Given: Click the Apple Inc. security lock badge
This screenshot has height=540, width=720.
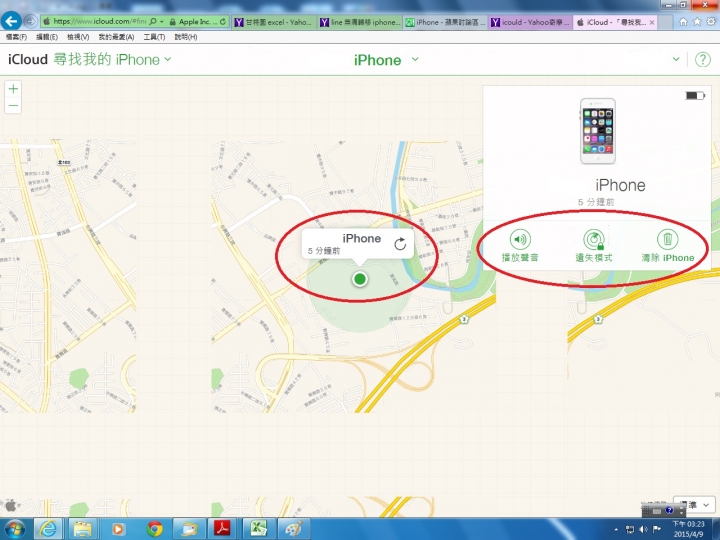Looking at the screenshot, I should point(191,22).
